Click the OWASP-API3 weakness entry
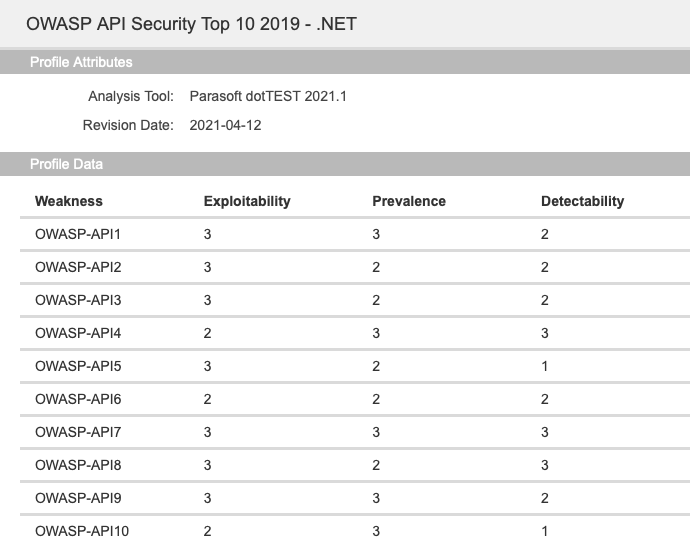The height and width of the screenshot is (546, 690). tap(78, 300)
